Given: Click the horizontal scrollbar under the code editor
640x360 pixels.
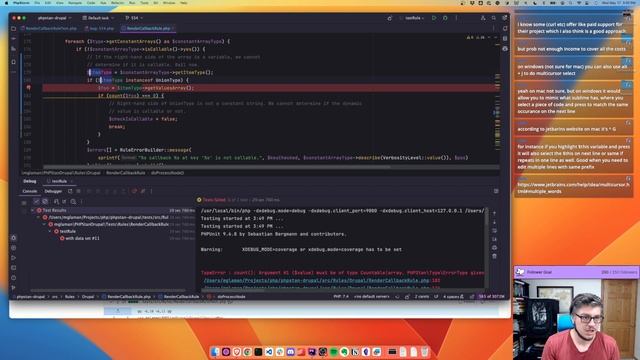Looking at the screenshot, I should (216, 167).
